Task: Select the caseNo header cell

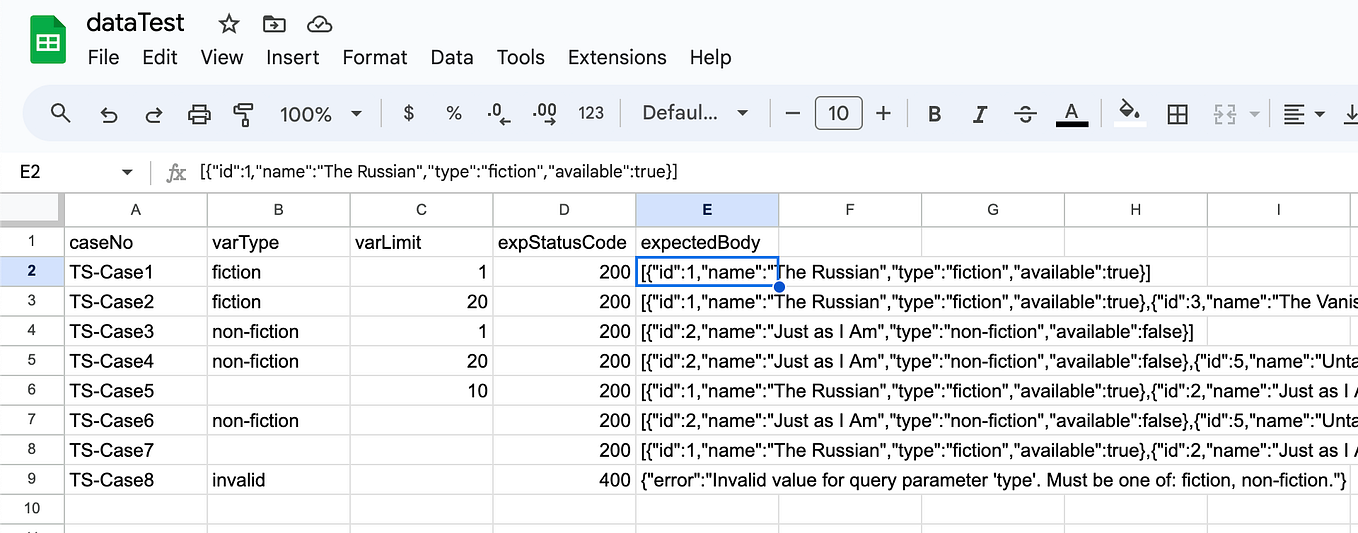Action: tap(136, 242)
